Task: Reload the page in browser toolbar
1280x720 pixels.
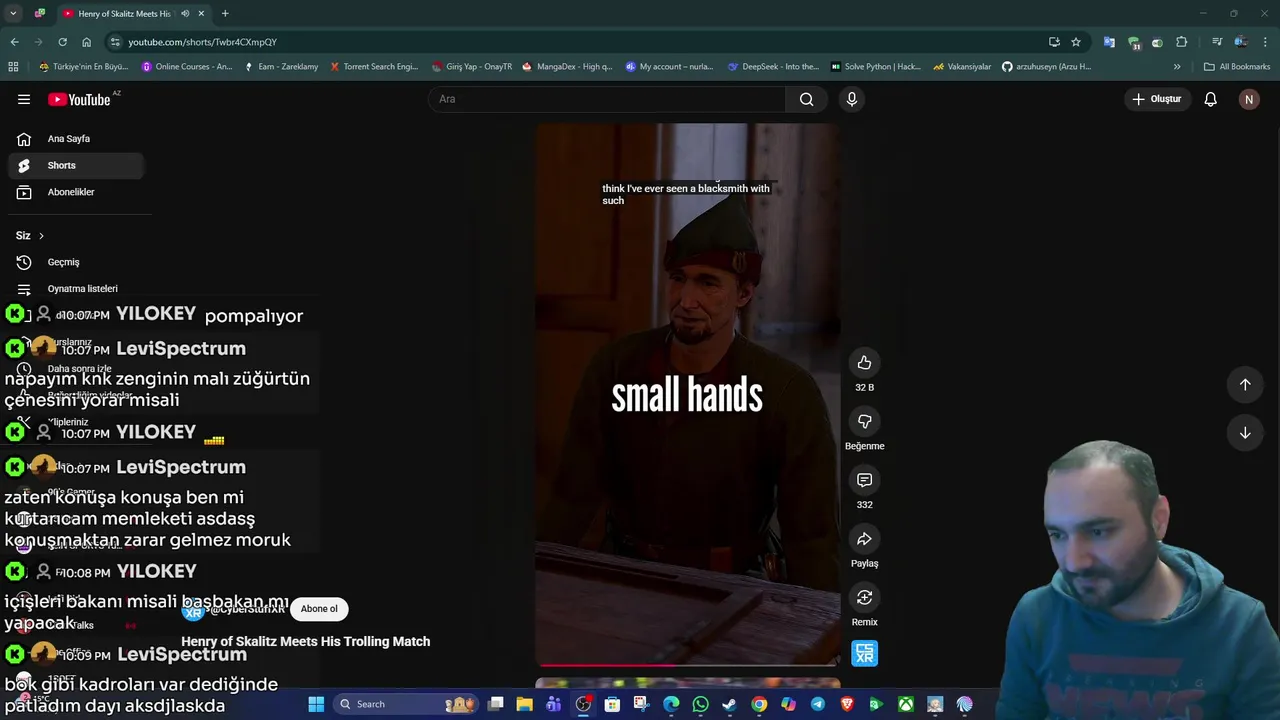Action: tap(62, 42)
